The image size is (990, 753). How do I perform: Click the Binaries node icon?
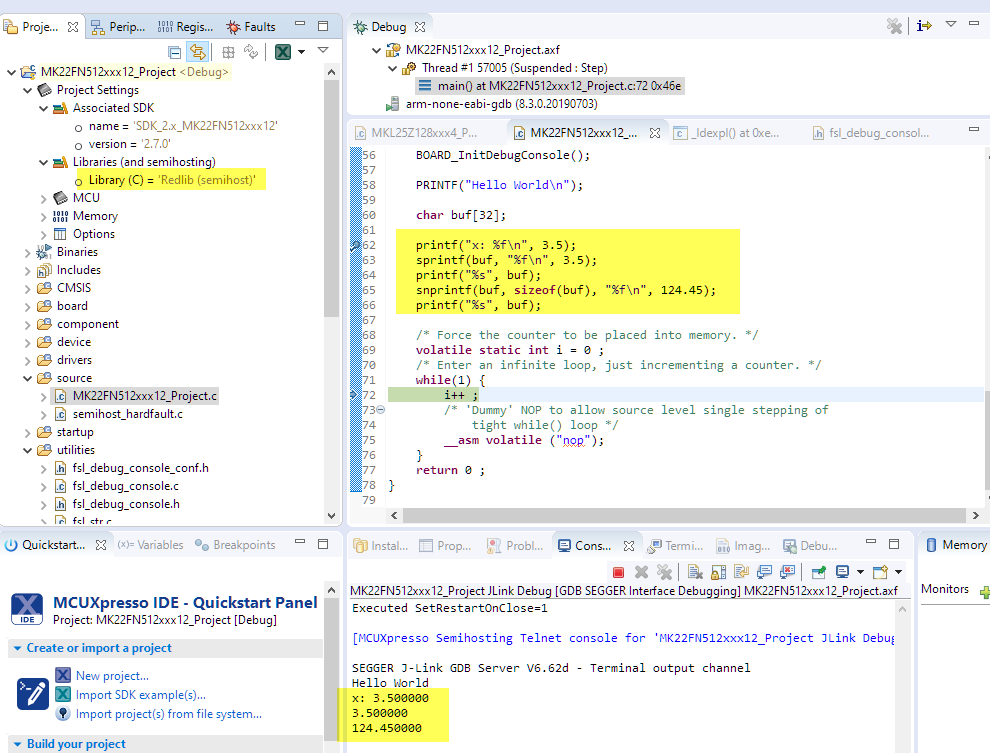pyautogui.click(x=44, y=252)
